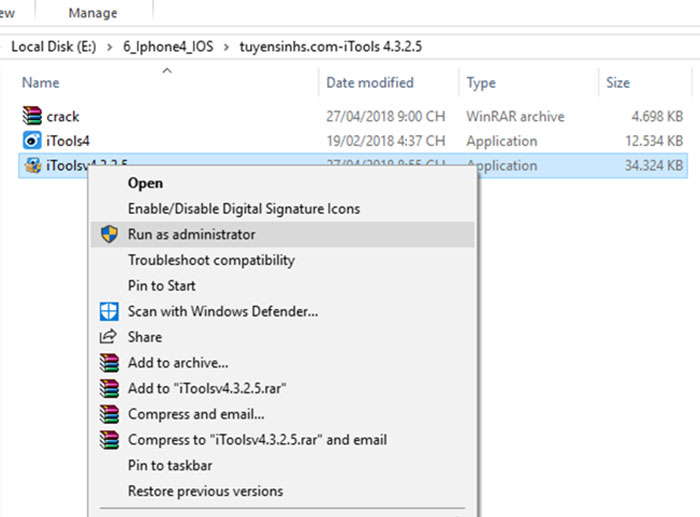Click the 12.534 KB size cell
700x517 pixels.
pos(654,141)
